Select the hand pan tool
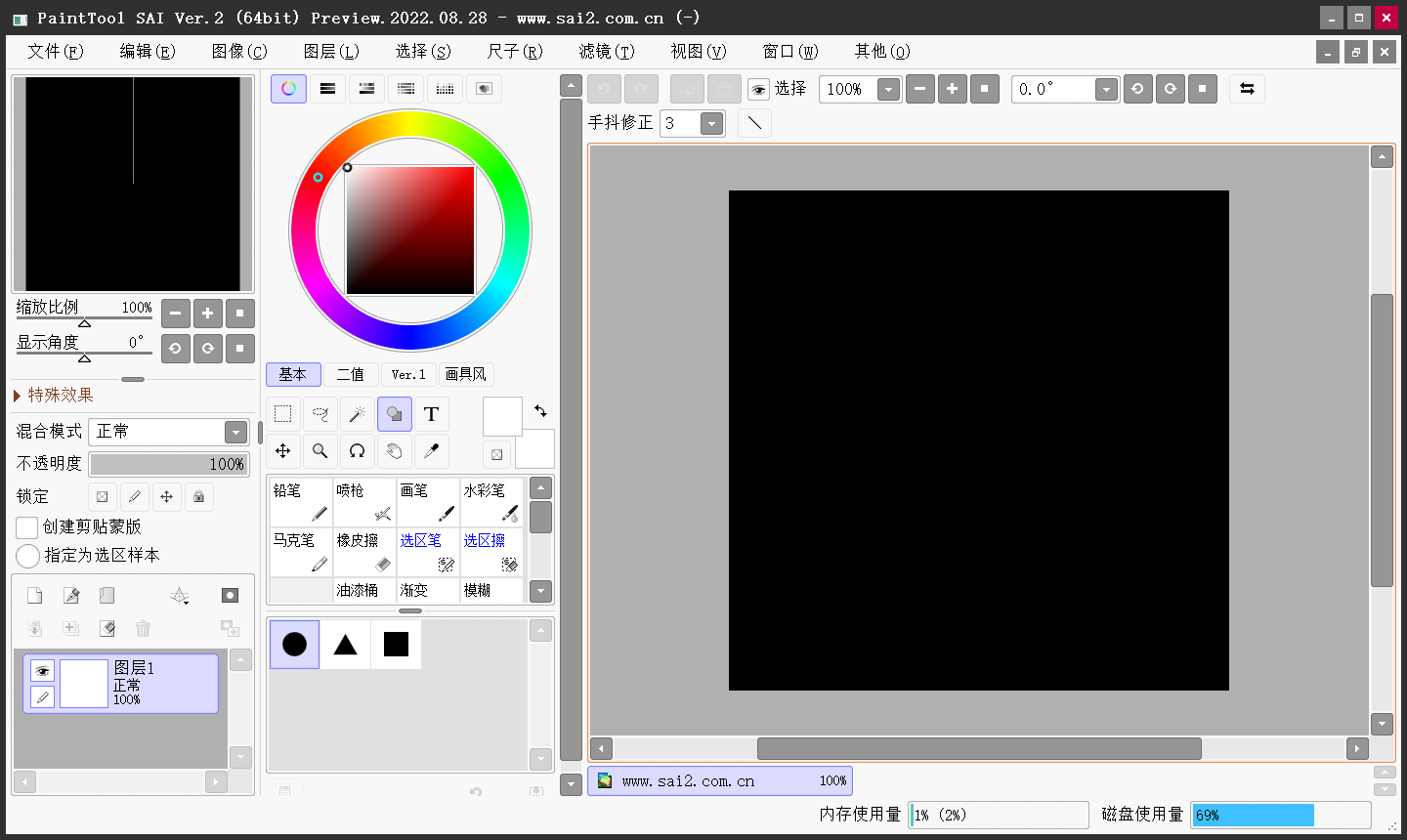 point(395,451)
